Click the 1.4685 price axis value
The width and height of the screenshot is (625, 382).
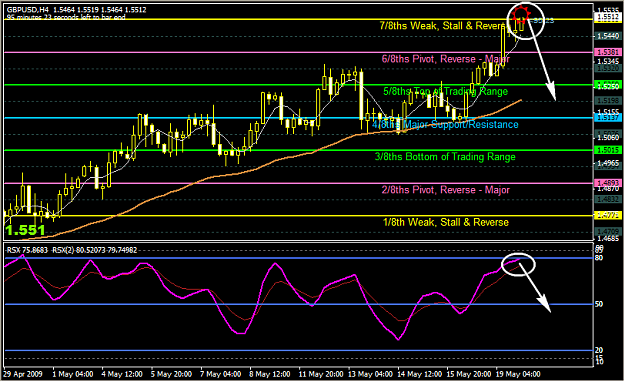tap(608, 238)
